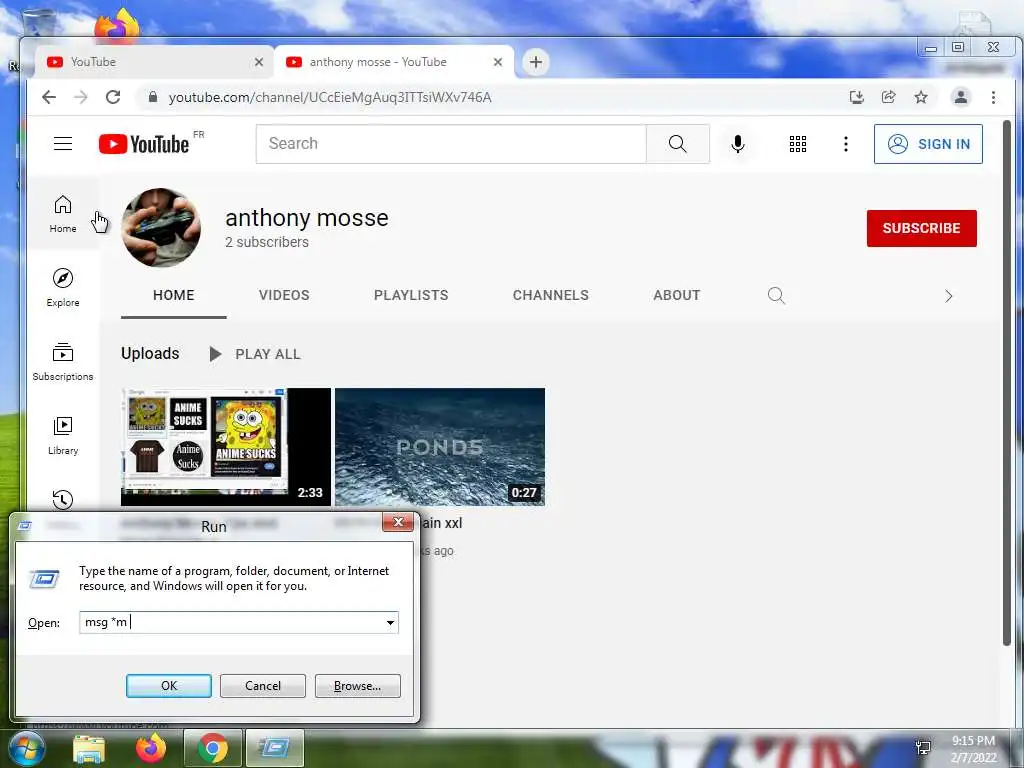Reload the page with the refresh icon

point(113,97)
